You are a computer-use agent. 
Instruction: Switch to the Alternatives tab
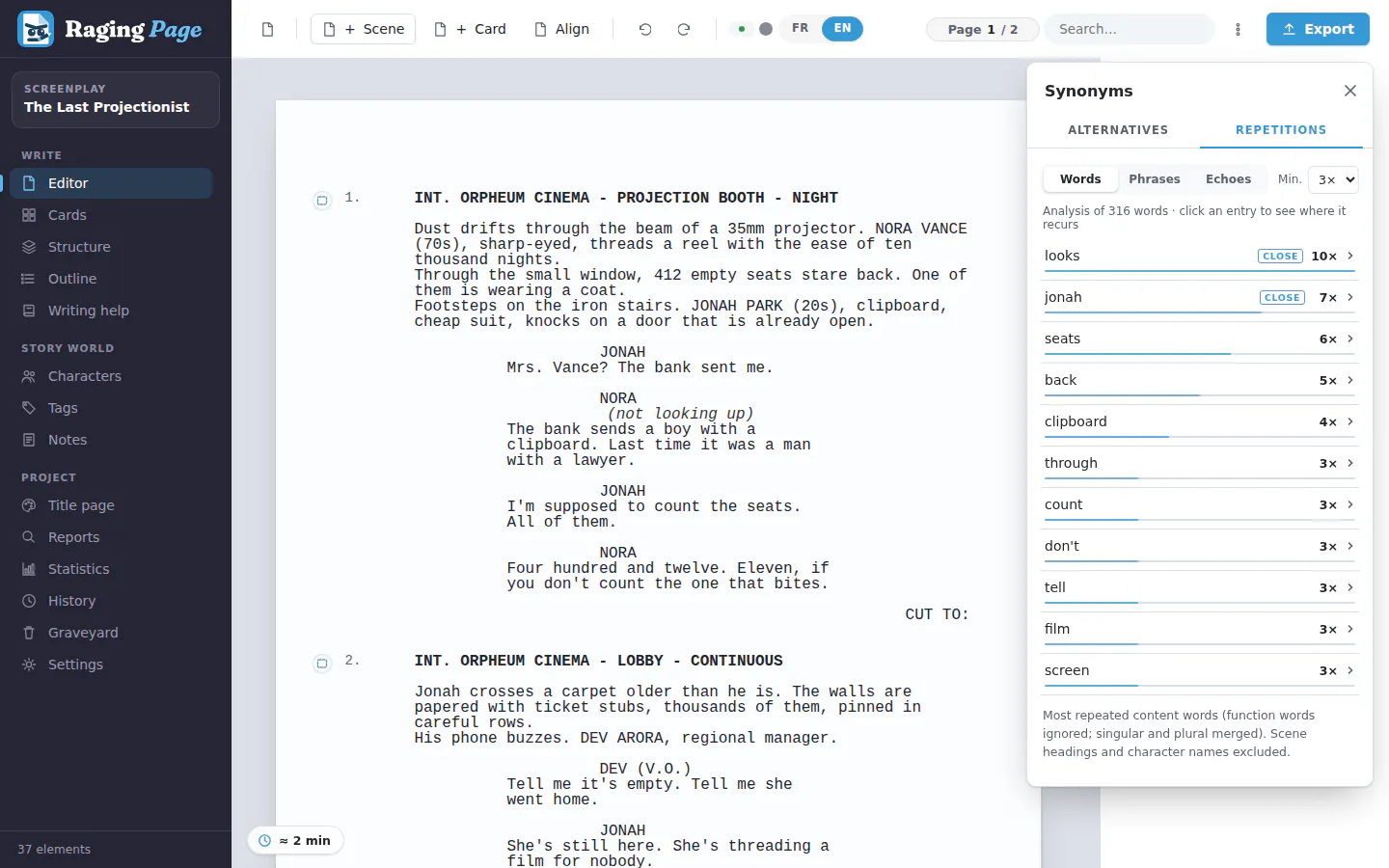pos(1118,130)
